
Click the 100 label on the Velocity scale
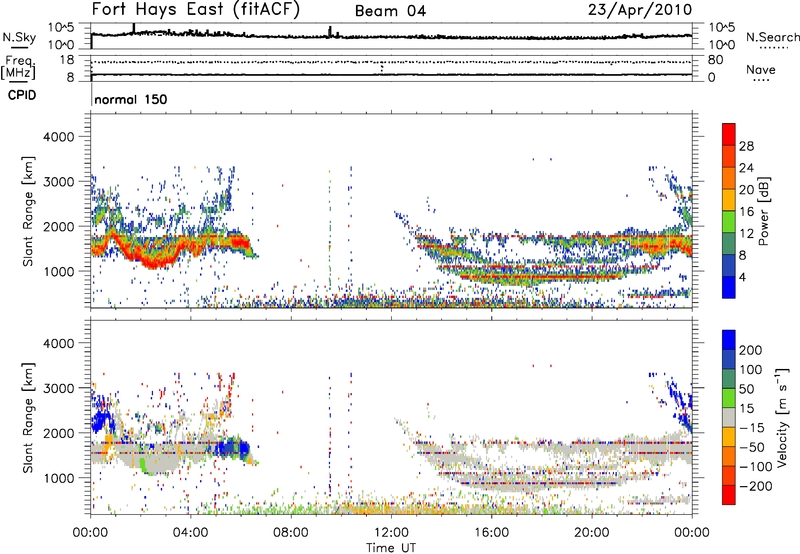click(751, 370)
